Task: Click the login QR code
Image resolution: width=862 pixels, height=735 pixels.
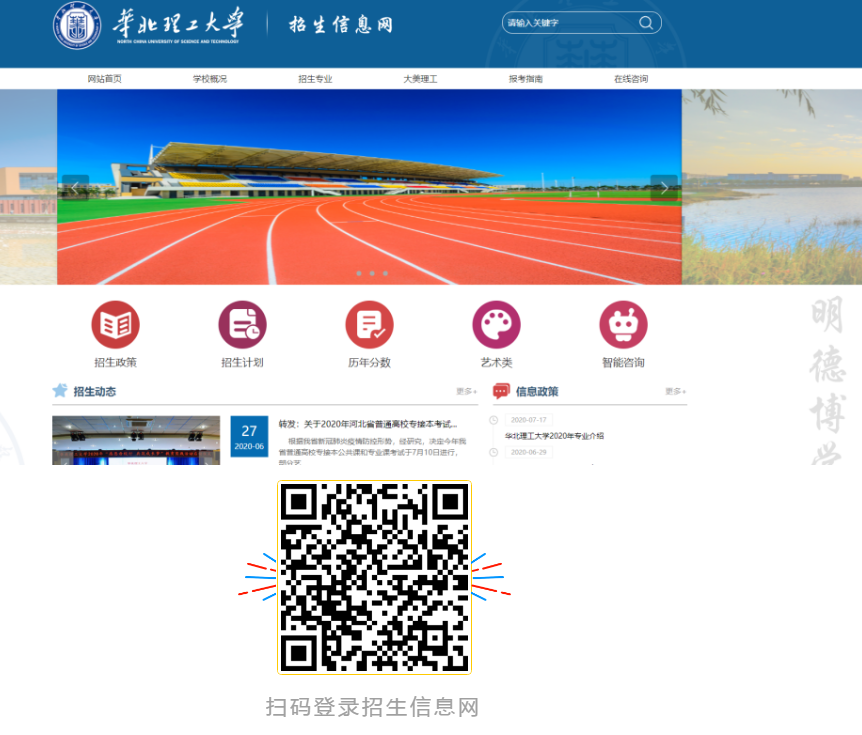Action: click(374, 577)
